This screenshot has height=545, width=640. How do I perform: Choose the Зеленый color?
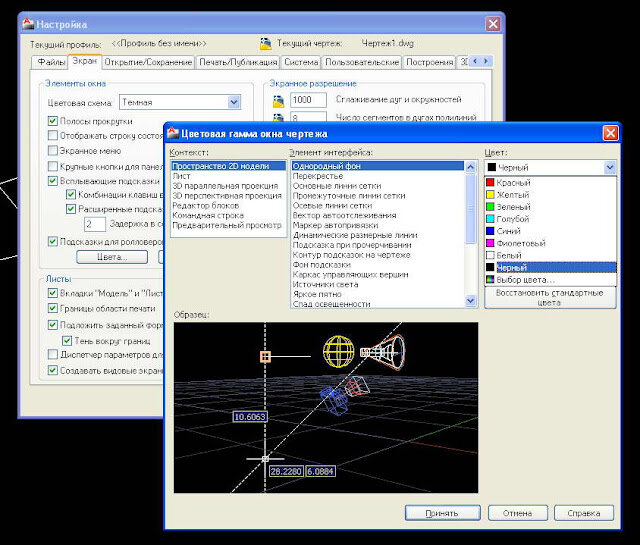[550, 207]
